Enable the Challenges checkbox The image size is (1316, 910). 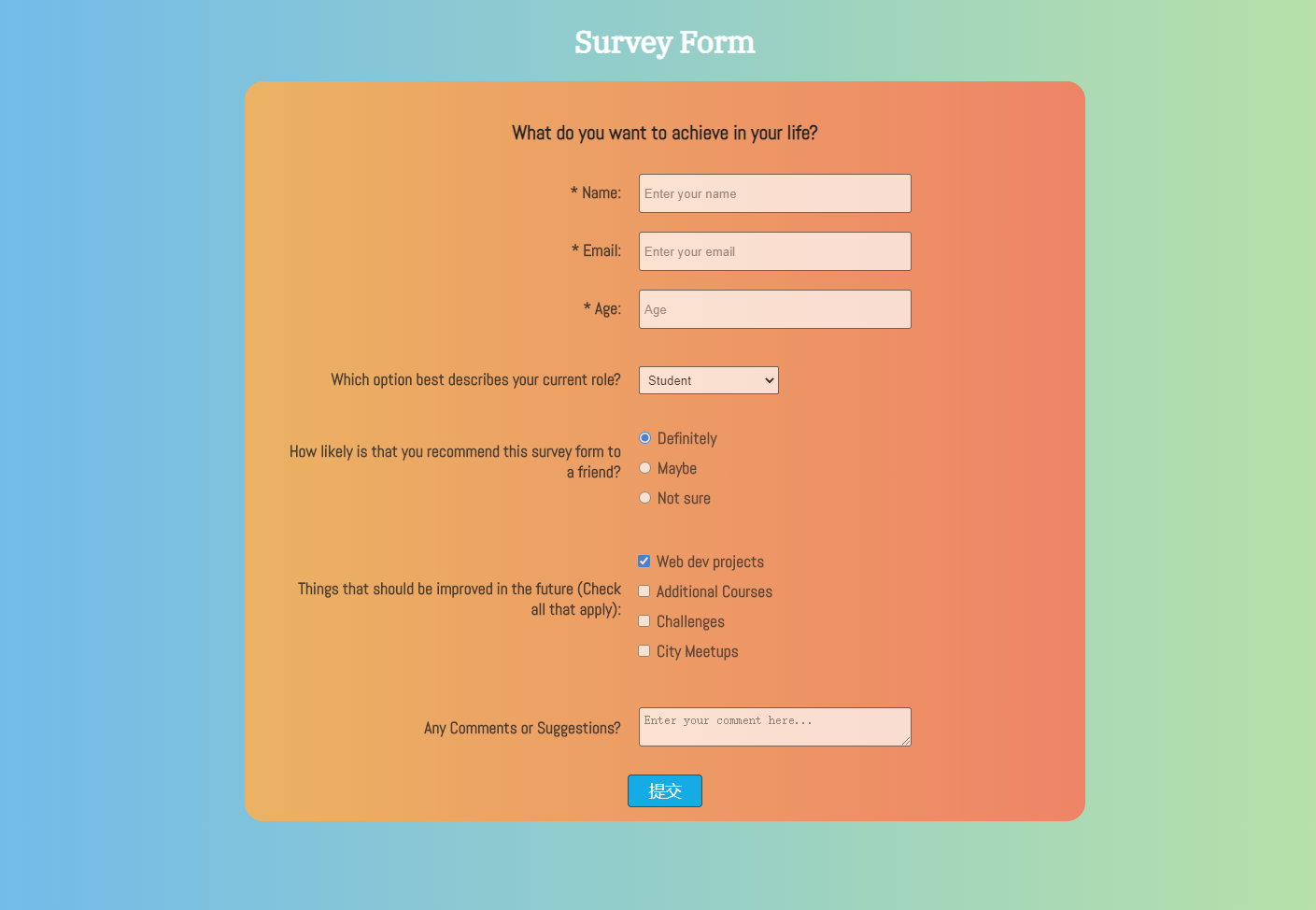click(x=644, y=621)
